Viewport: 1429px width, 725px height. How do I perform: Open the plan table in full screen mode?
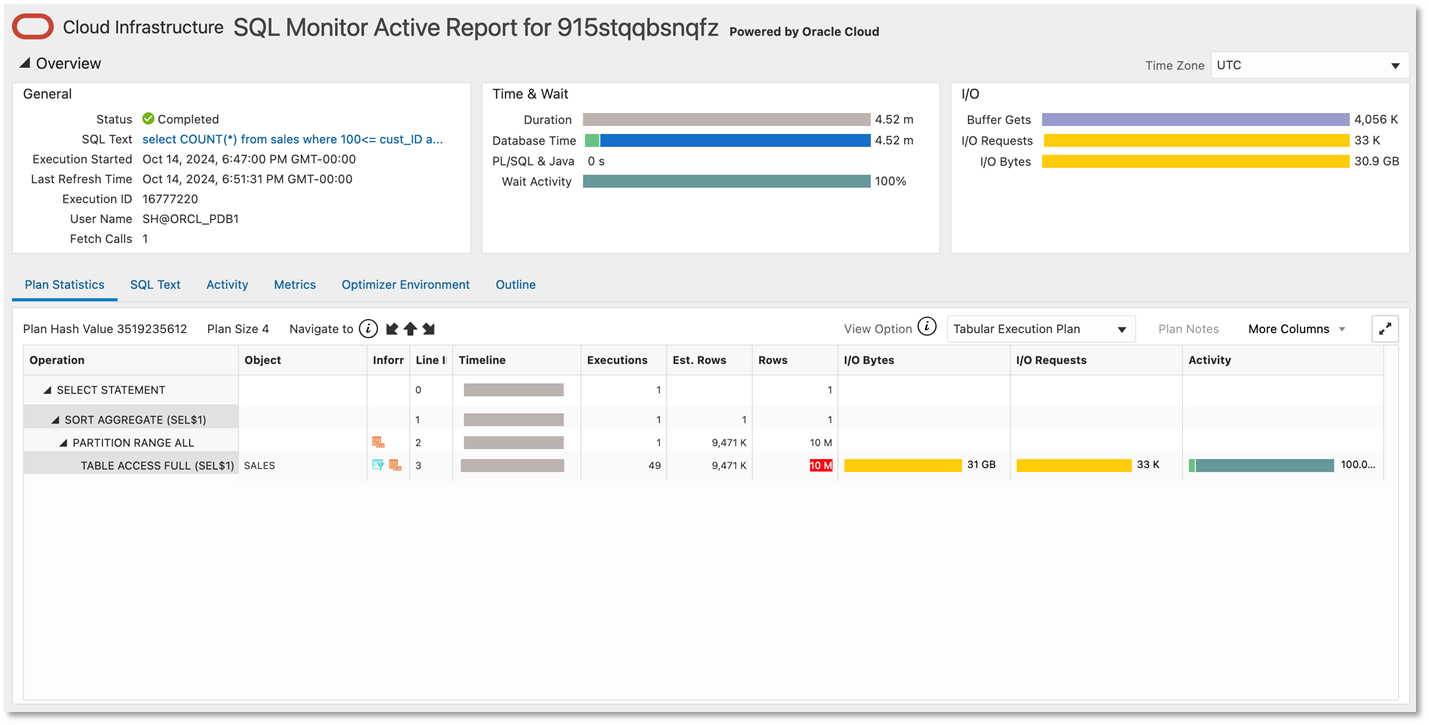pyautogui.click(x=1385, y=328)
